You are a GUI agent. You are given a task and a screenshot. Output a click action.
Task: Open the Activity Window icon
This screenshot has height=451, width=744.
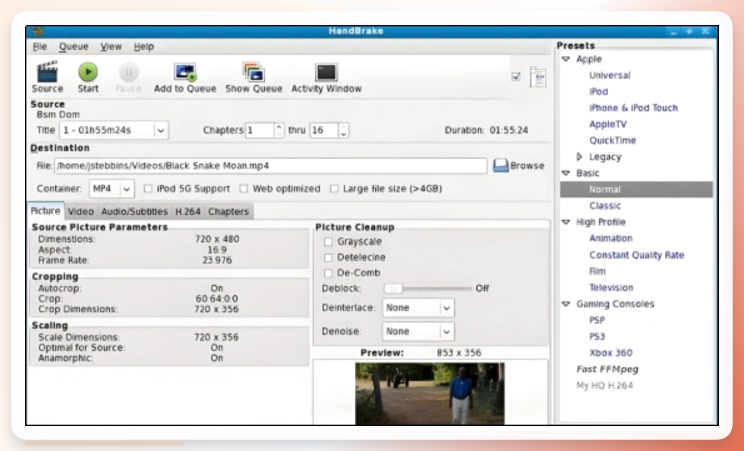click(x=326, y=72)
